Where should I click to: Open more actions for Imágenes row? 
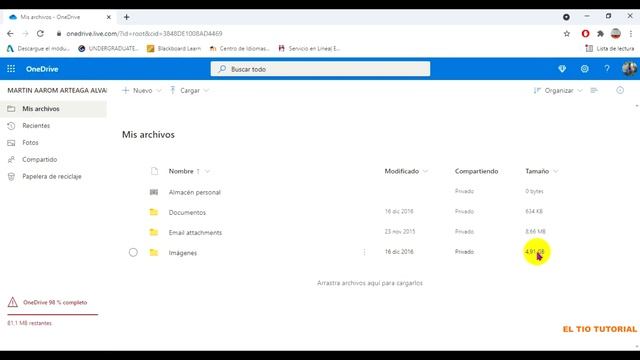pos(364,252)
